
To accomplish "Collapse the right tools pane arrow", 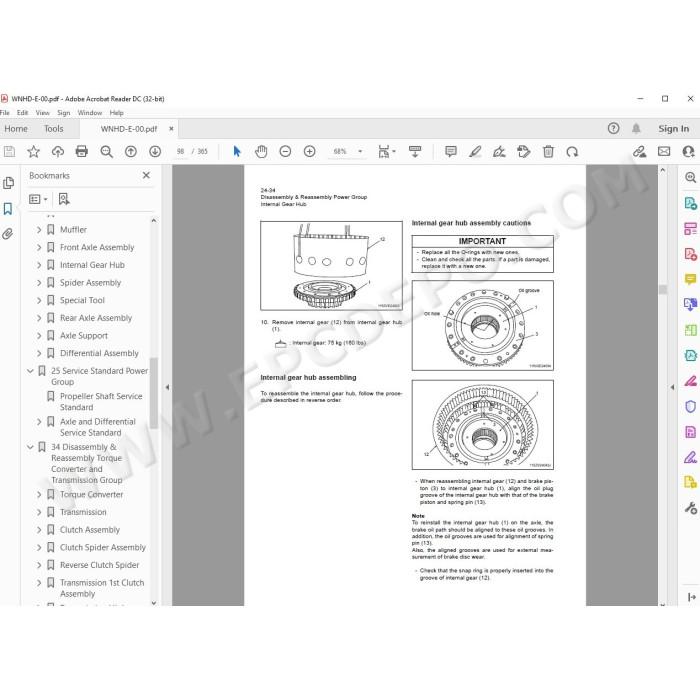I will (x=672, y=387).
